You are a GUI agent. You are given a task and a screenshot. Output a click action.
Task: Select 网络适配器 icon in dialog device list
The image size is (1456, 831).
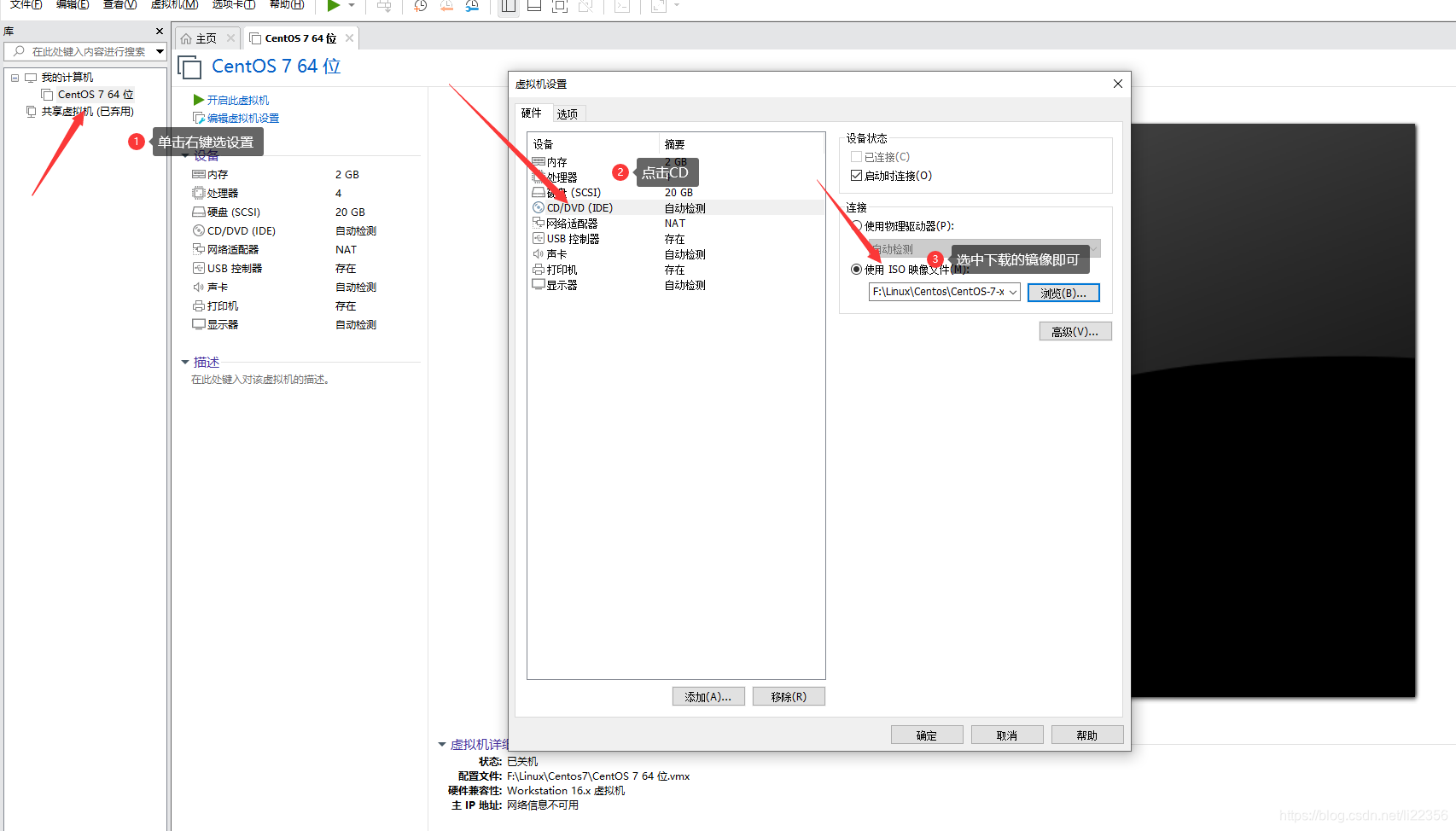539,223
